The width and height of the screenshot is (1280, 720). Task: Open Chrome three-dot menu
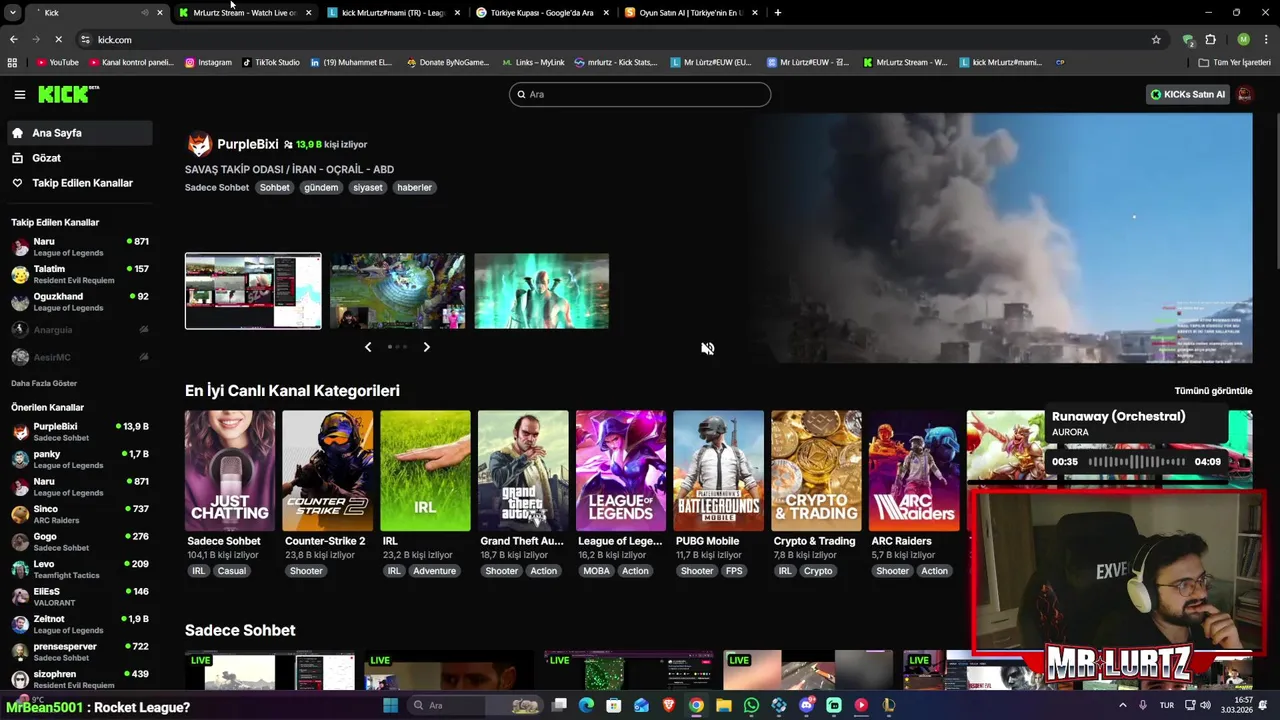coord(1266,40)
